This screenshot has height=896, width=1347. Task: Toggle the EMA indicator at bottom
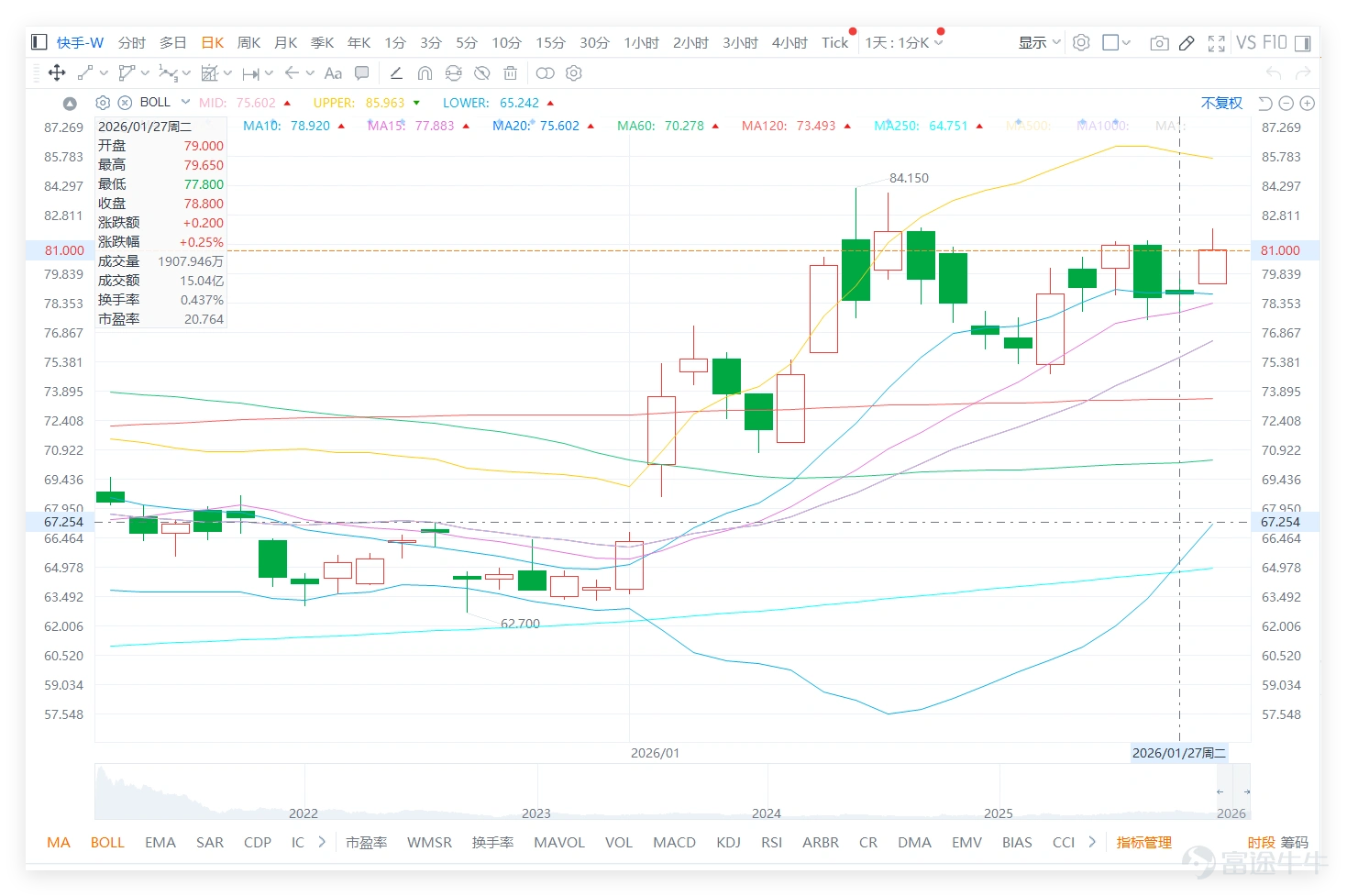point(160,842)
